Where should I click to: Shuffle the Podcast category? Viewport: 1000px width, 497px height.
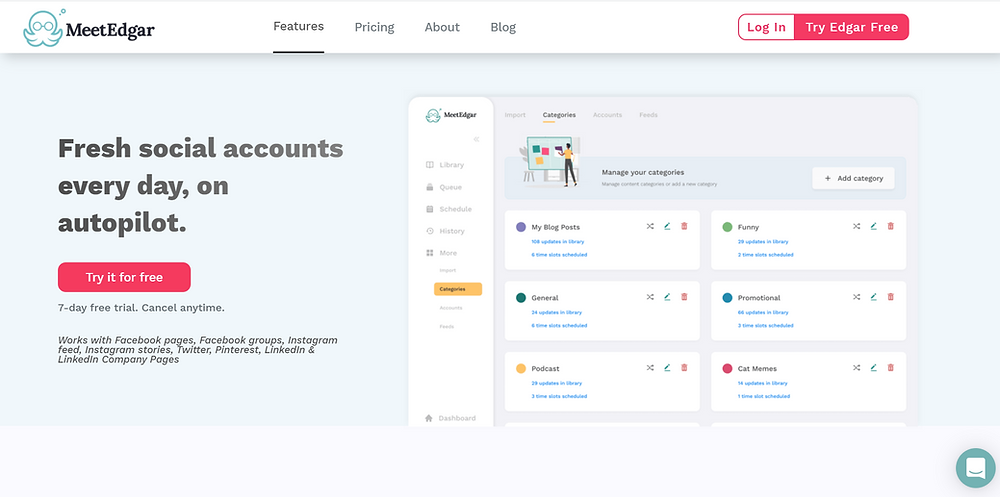pyautogui.click(x=650, y=367)
